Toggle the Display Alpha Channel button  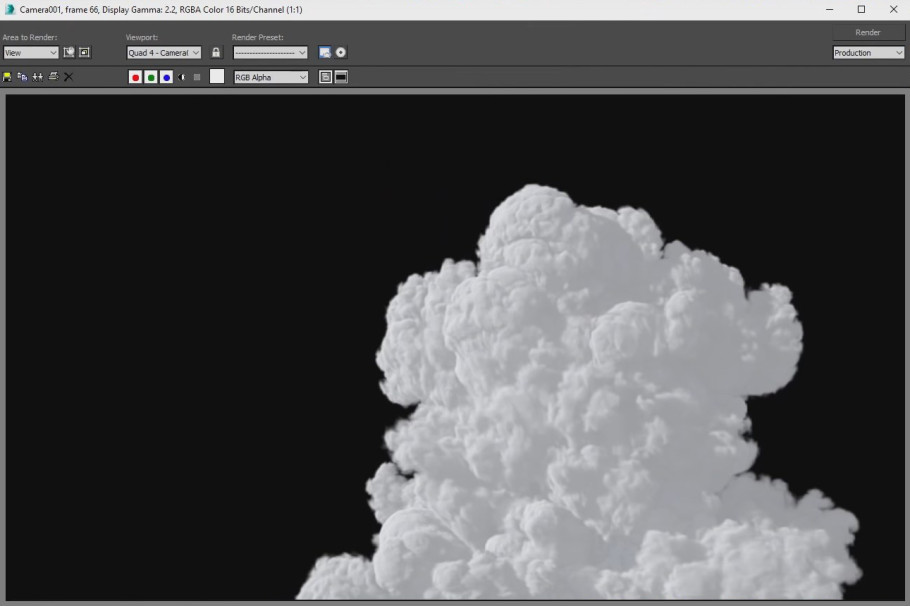[x=182, y=77]
